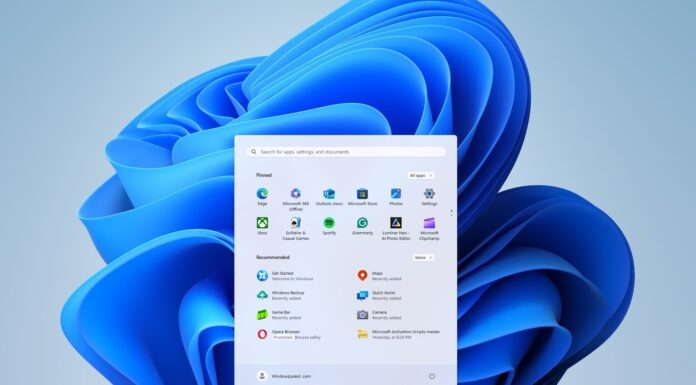Open Outlook (new) pinned app
The width and height of the screenshot is (696, 385).
click(x=329, y=197)
